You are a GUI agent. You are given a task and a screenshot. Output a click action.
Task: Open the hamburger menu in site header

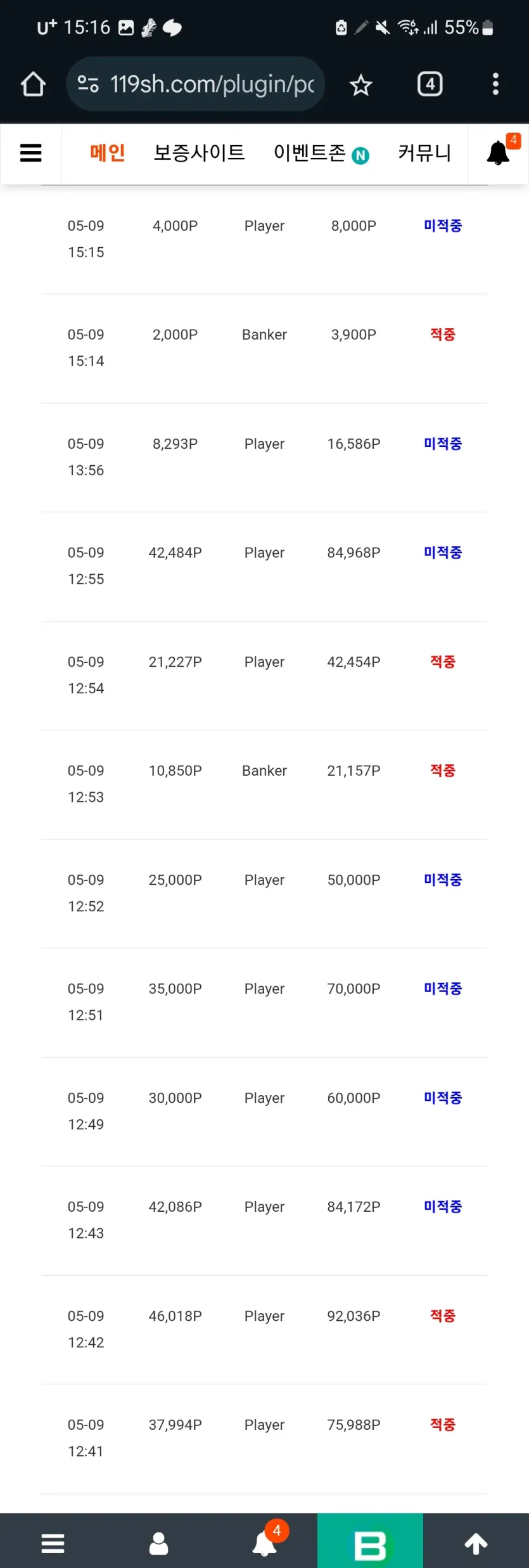(31, 153)
